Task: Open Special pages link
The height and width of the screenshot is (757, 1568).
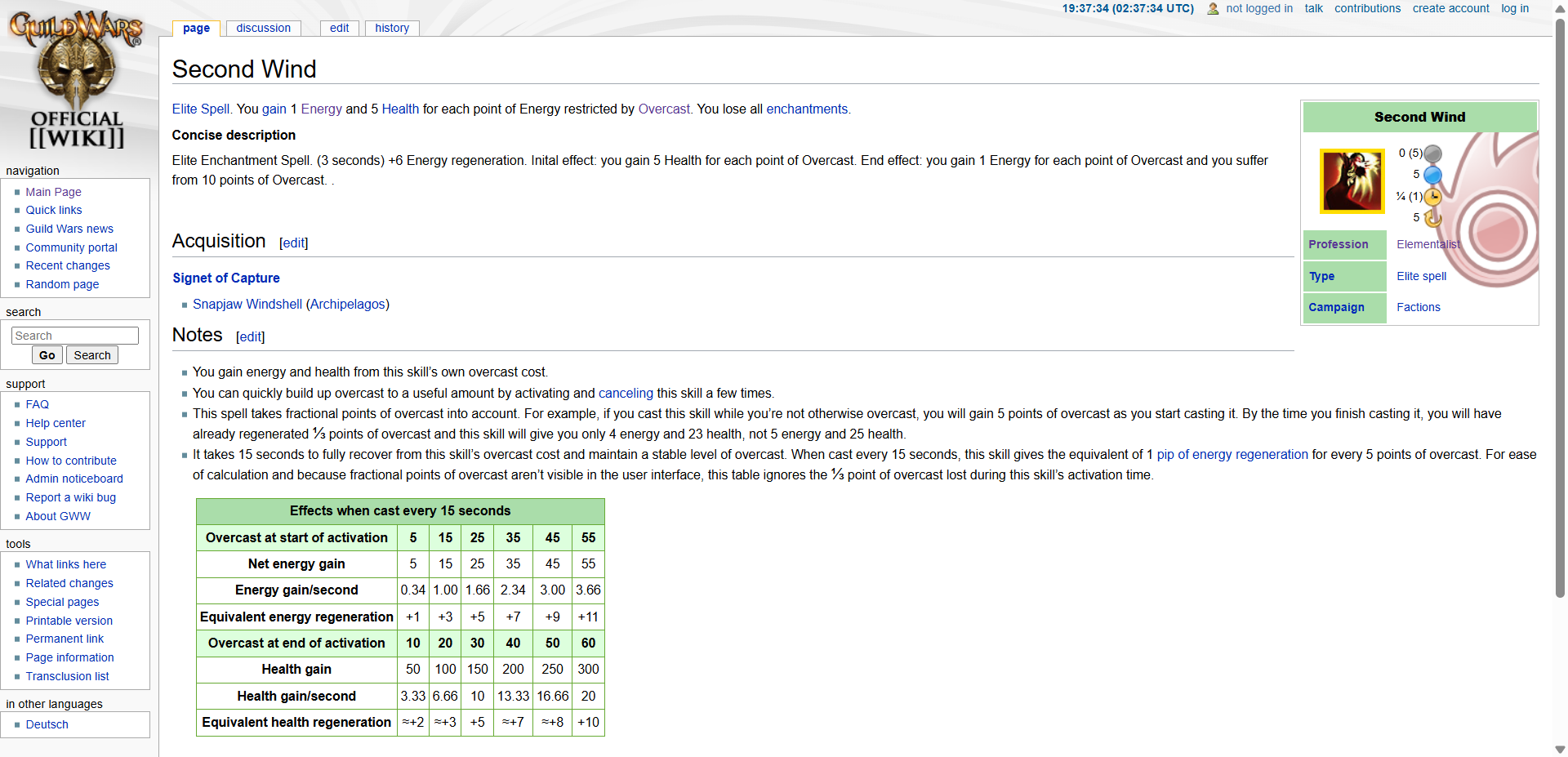Action: 62,602
